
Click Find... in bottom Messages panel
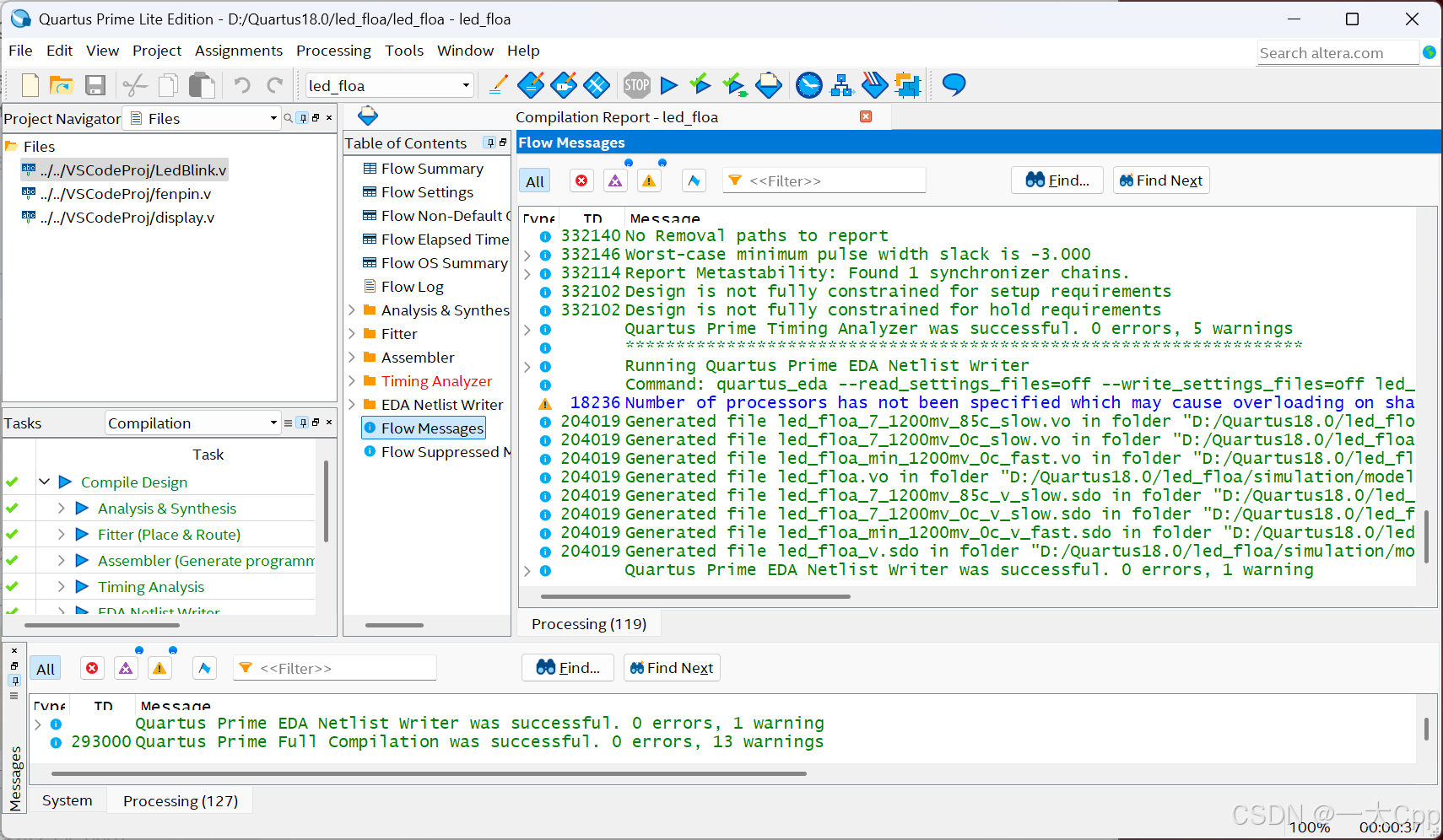click(x=568, y=668)
